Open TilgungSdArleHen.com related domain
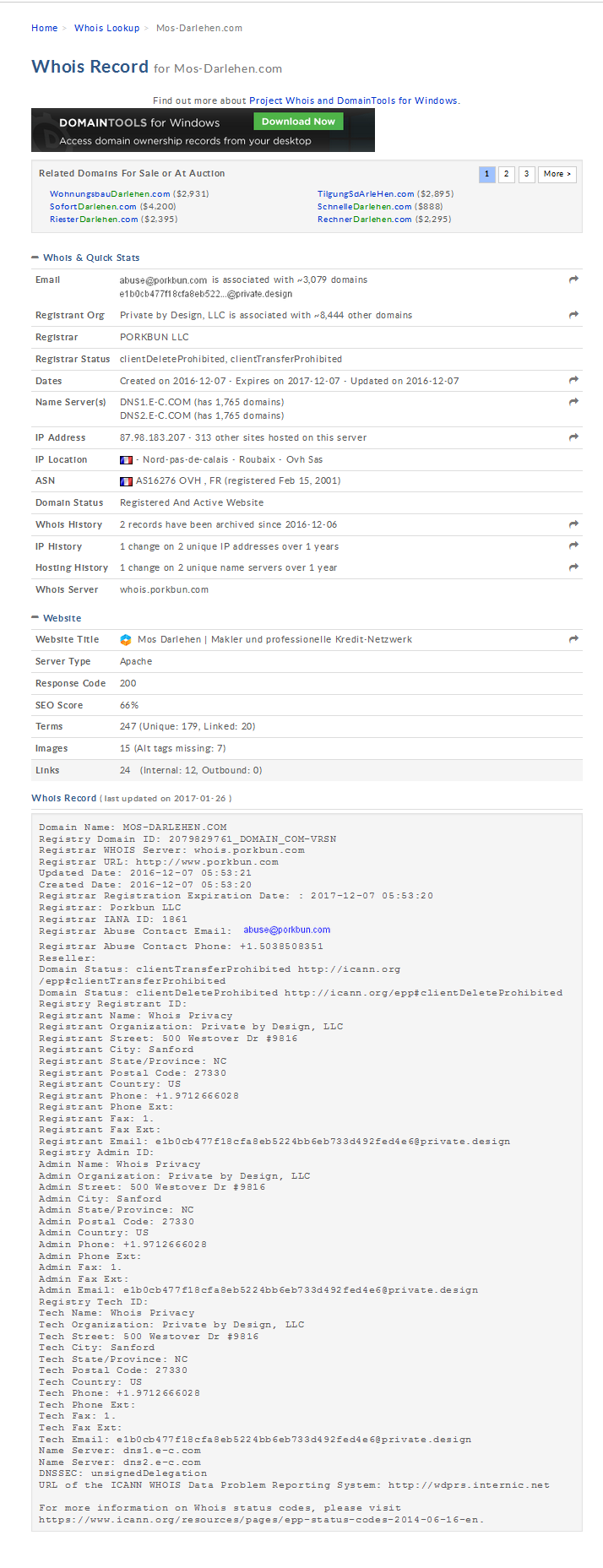The image size is (603, 1568). coord(366,194)
